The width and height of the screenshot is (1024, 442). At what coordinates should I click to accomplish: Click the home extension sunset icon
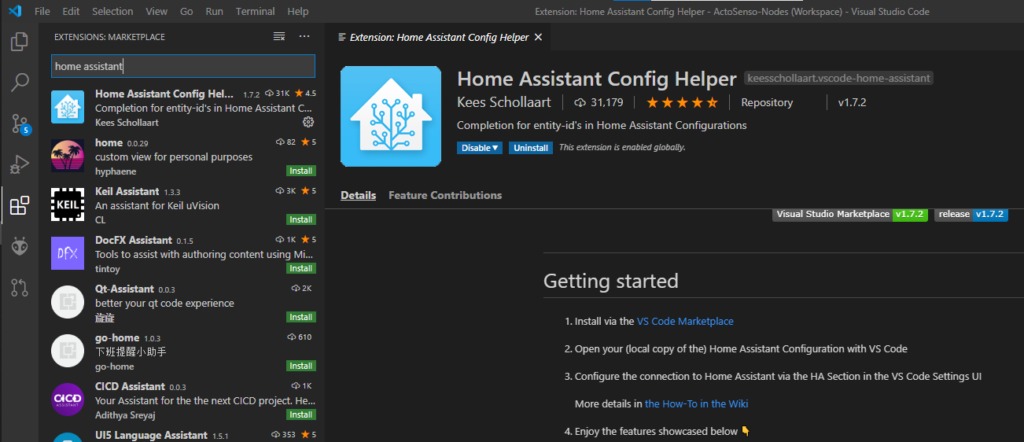[x=68, y=155]
